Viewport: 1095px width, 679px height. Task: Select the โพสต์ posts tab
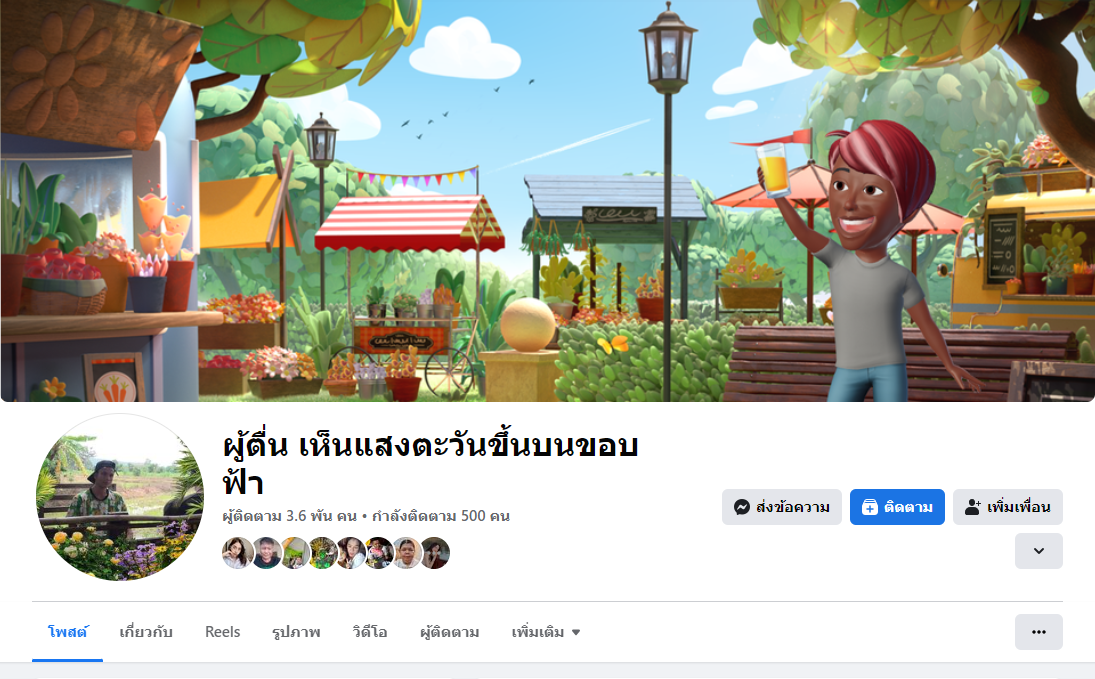click(67, 632)
